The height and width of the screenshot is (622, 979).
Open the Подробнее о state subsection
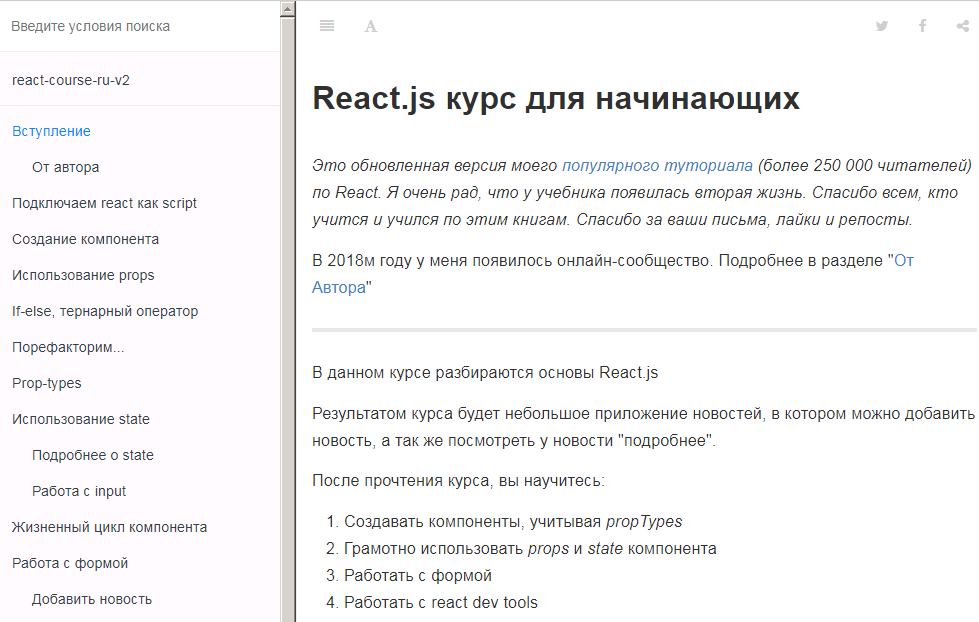coord(92,455)
